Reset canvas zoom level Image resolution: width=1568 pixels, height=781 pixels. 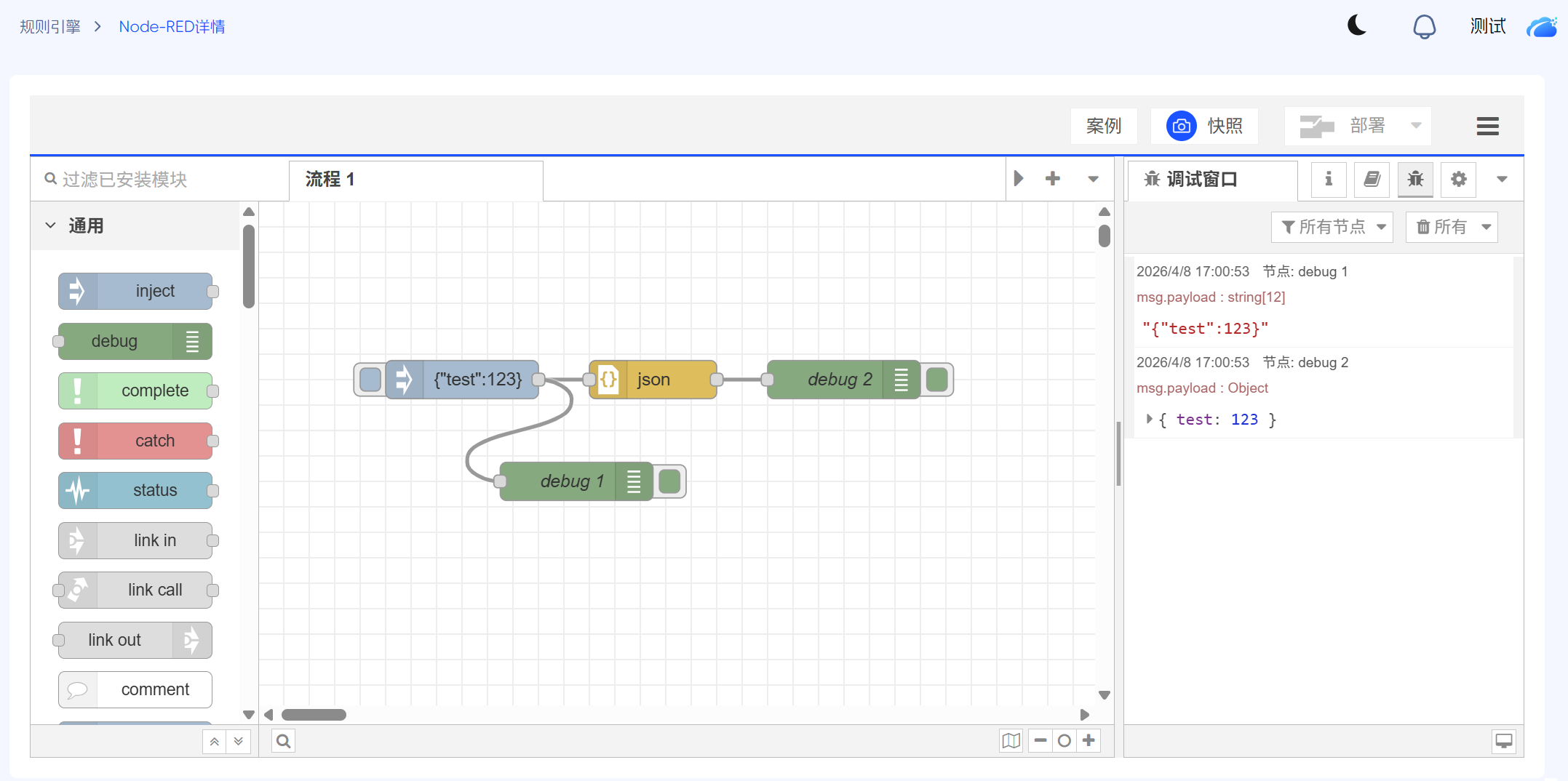(x=1064, y=741)
